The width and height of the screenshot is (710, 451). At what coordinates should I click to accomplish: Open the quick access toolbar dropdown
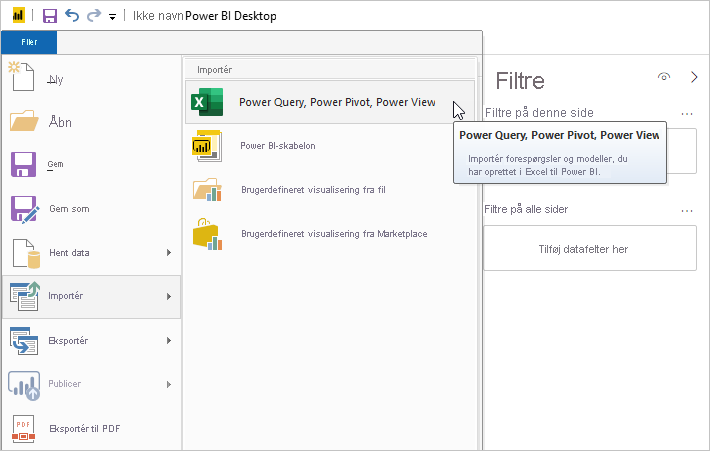click(112, 17)
